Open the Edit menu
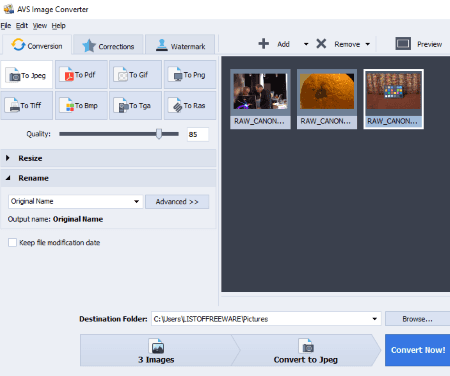Viewport: 450px width, 376px height. [x=22, y=26]
